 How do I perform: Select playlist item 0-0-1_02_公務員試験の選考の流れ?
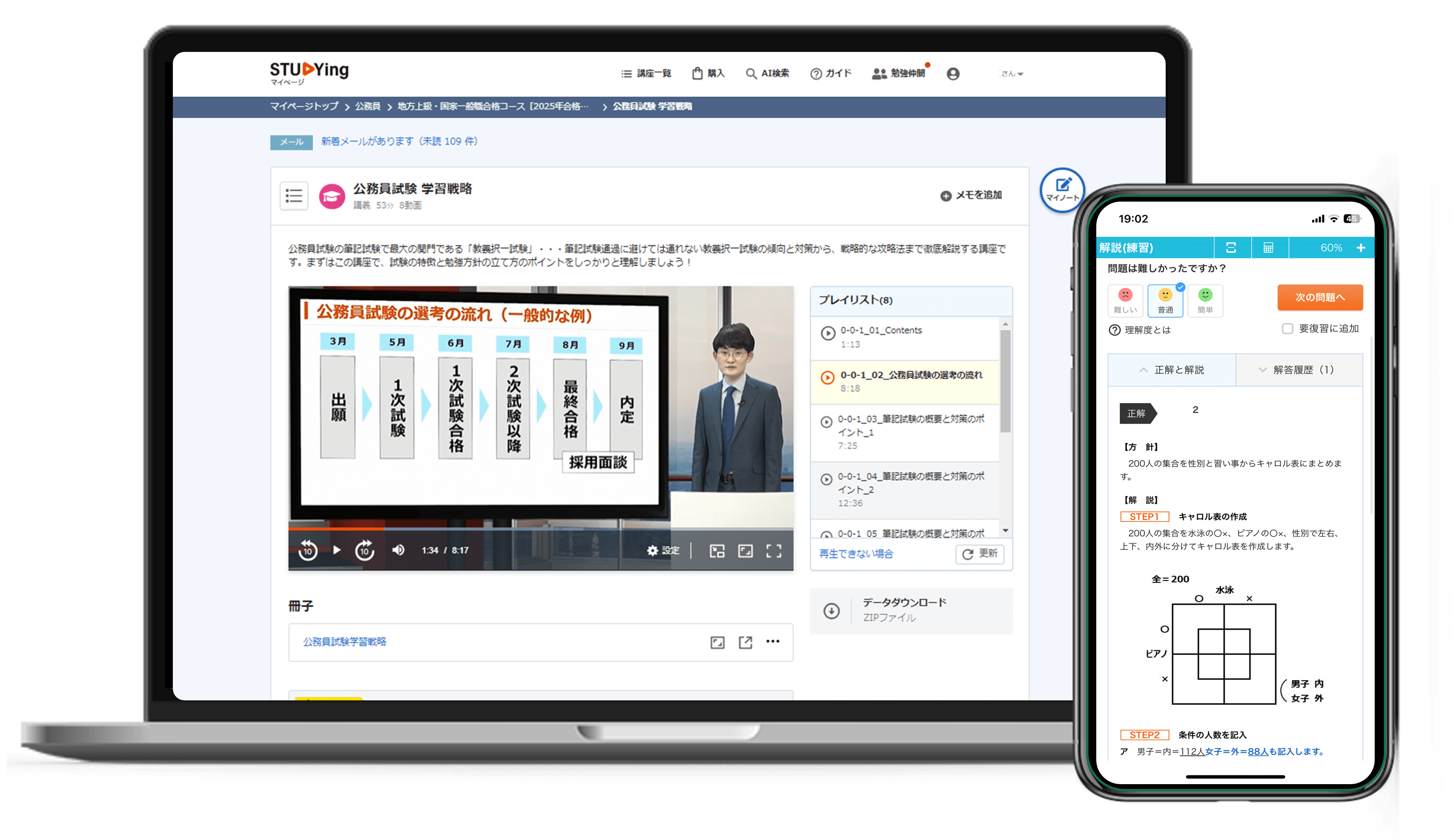(905, 382)
